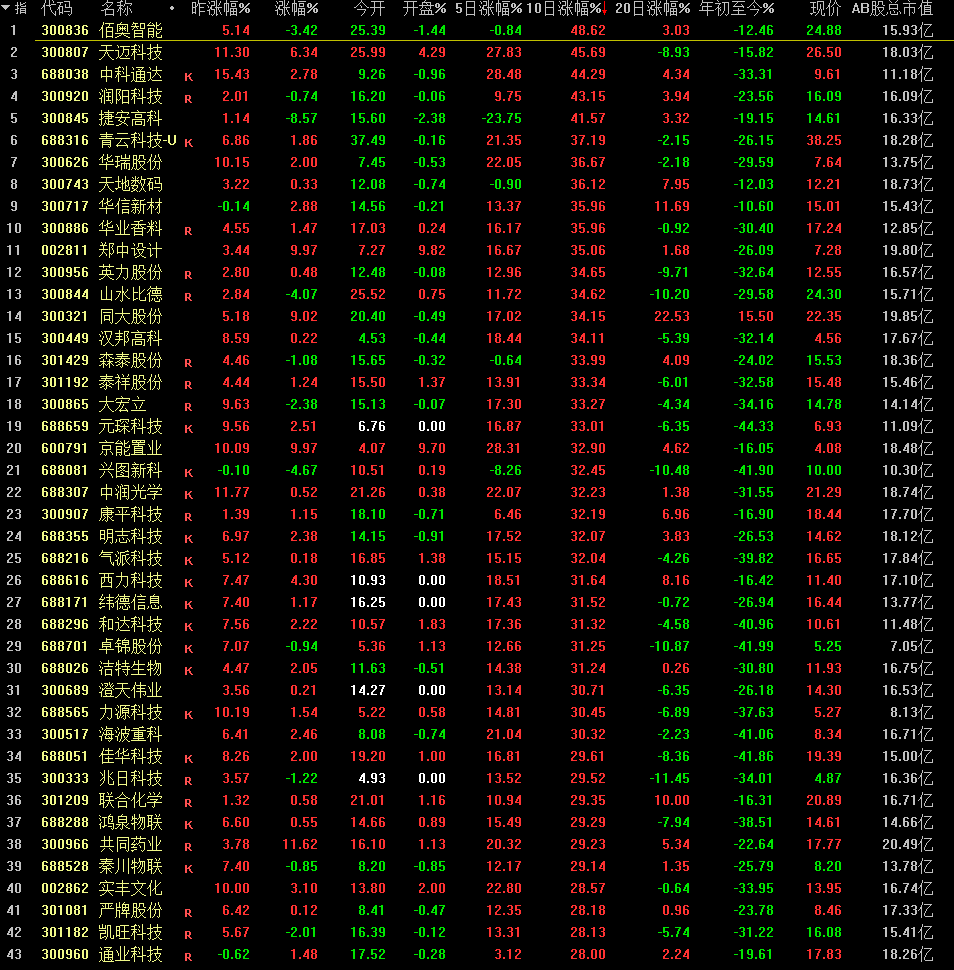Viewport: 954px width, 970px height.
Task: Sort by 代码 column header
Action: (56, 9)
